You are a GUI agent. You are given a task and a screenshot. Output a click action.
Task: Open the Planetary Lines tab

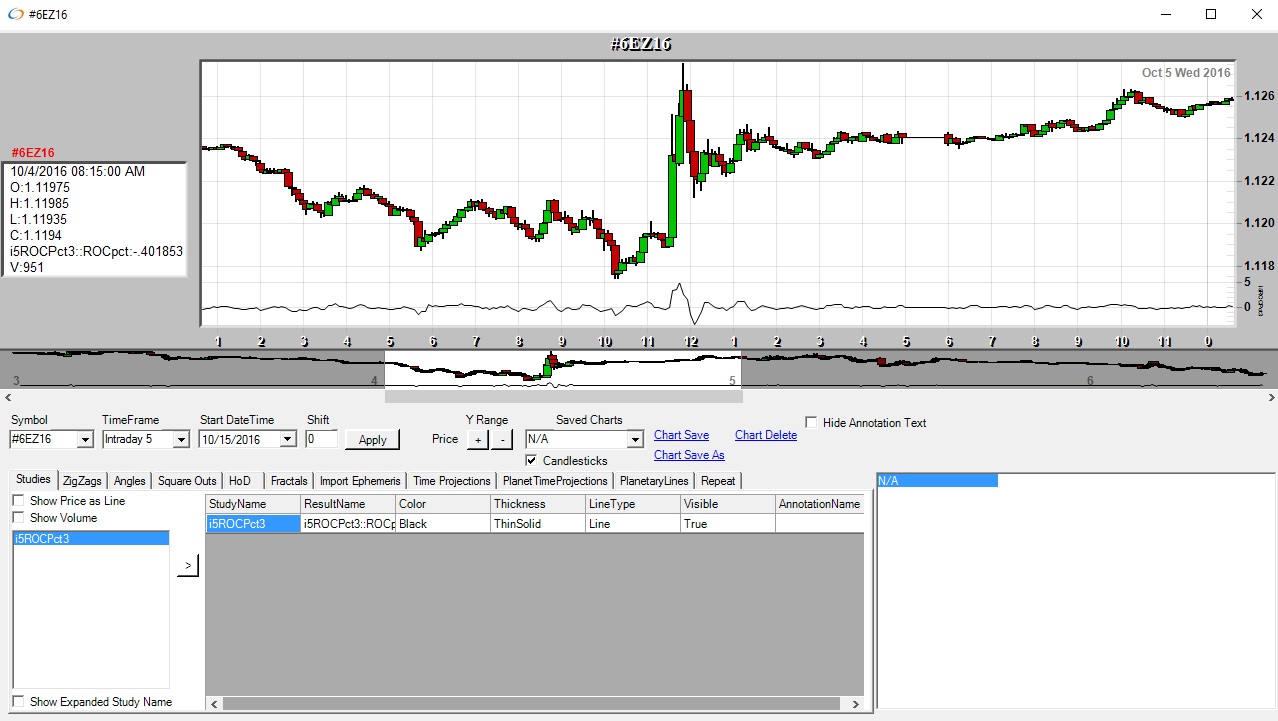[654, 481]
